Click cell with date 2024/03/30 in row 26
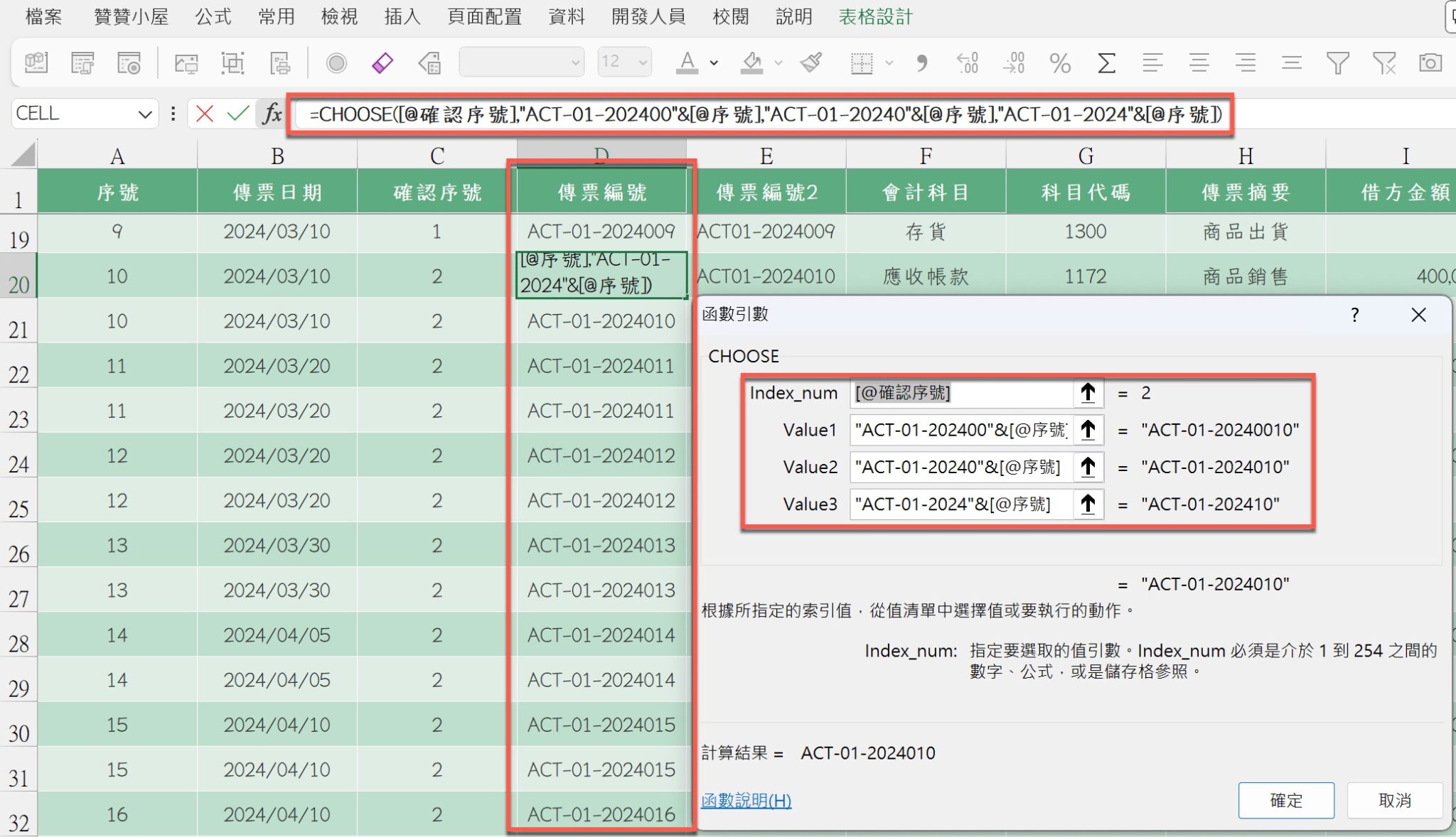 tap(277, 546)
